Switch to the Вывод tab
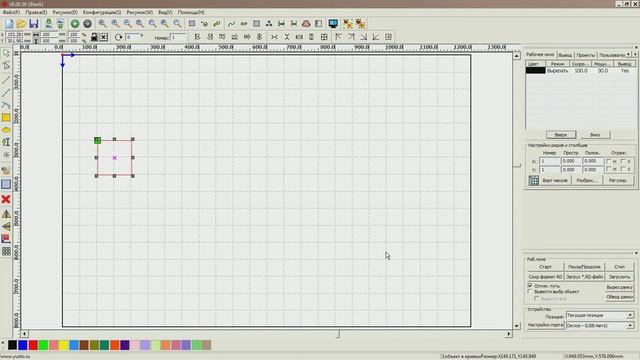This screenshot has height=360, width=640. (565, 55)
